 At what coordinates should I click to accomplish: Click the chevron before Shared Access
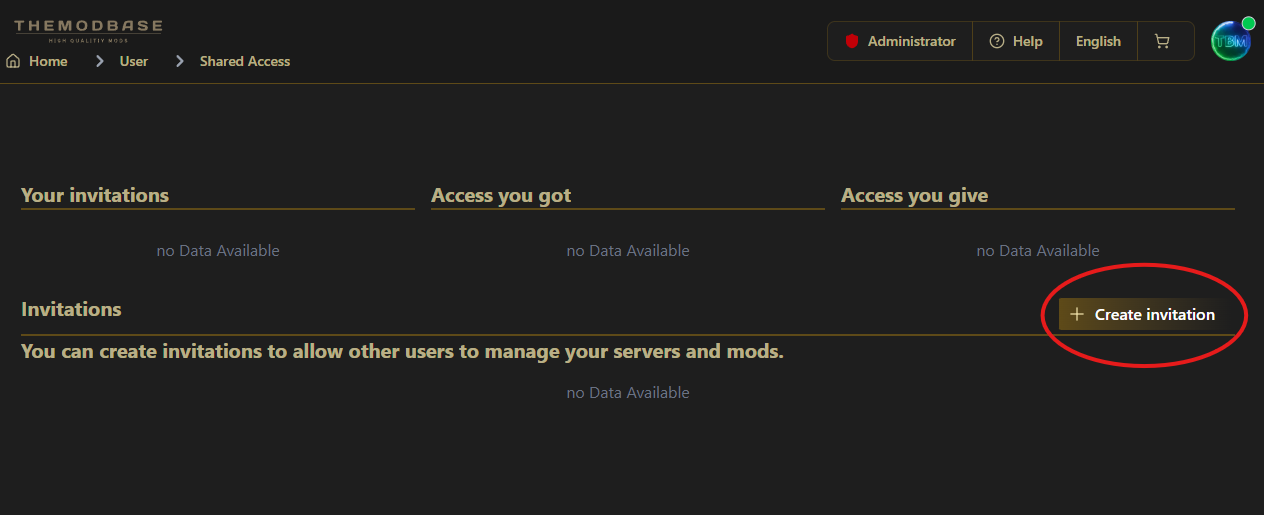pyautogui.click(x=180, y=61)
